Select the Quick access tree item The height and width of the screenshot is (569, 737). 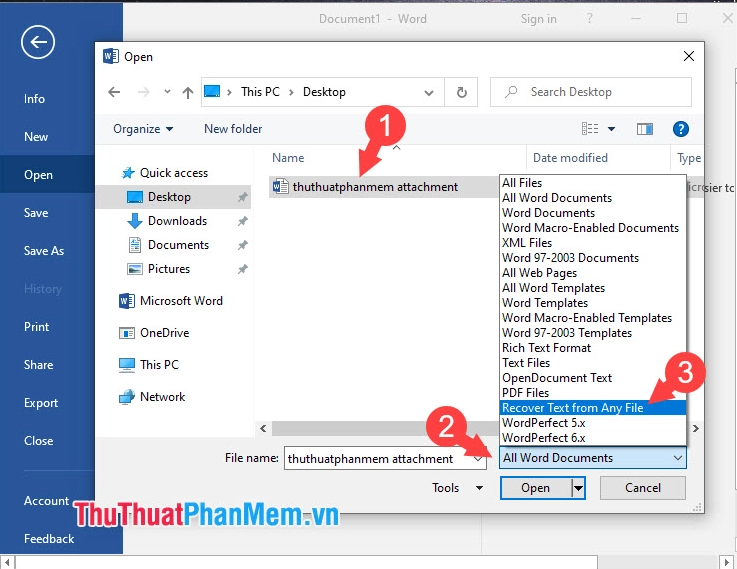165,173
